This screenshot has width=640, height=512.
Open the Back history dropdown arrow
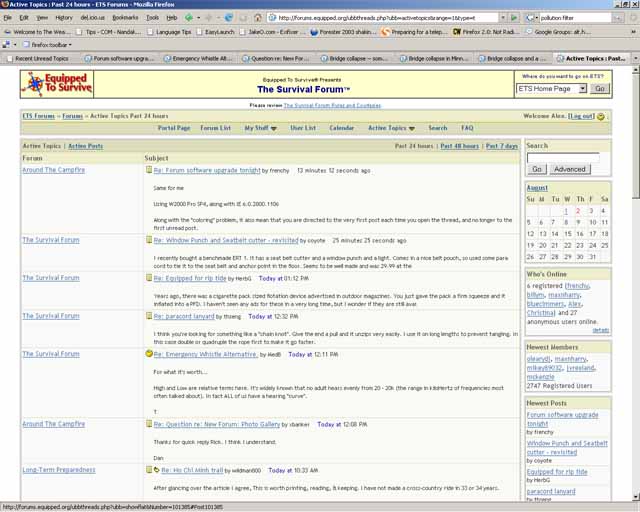[198, 18]
